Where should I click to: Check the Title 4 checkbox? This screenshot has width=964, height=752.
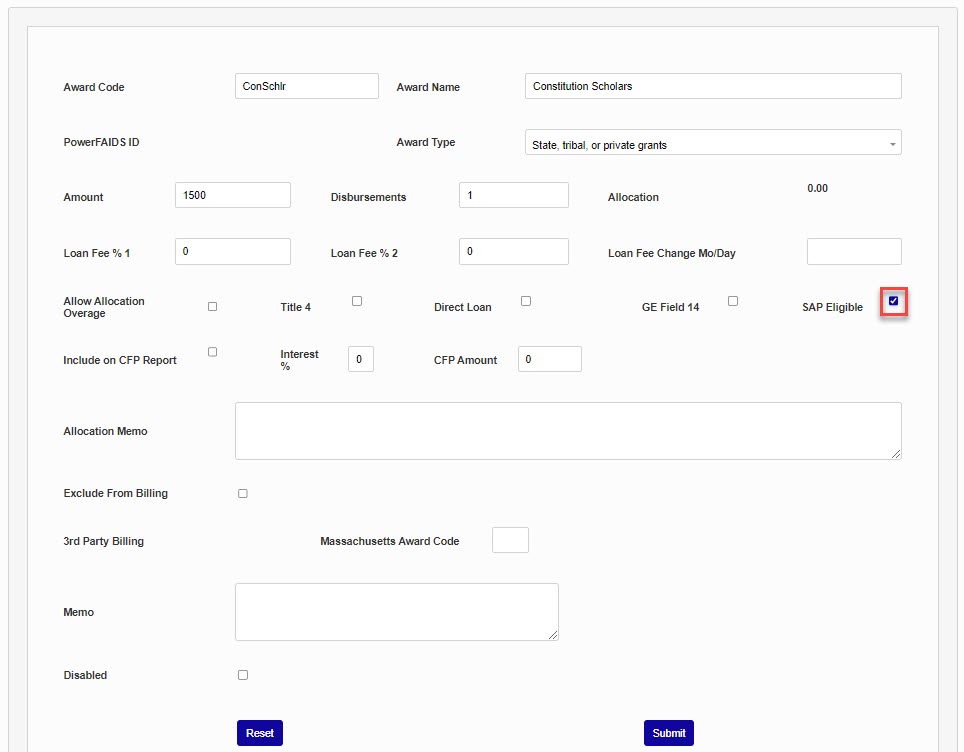(357, 301)
